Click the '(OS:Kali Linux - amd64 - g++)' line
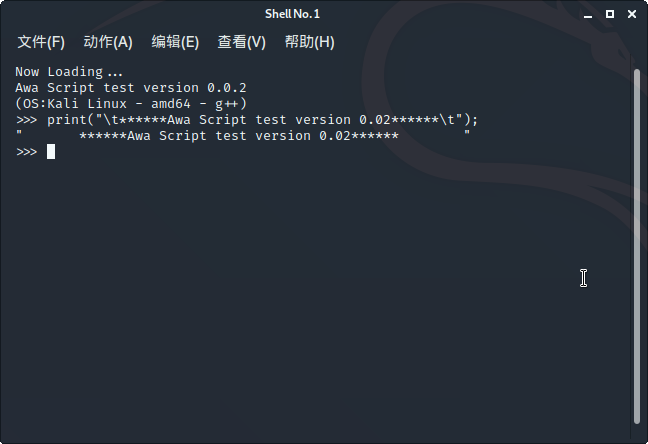This screenshot has height=444, width=648. 131,104
